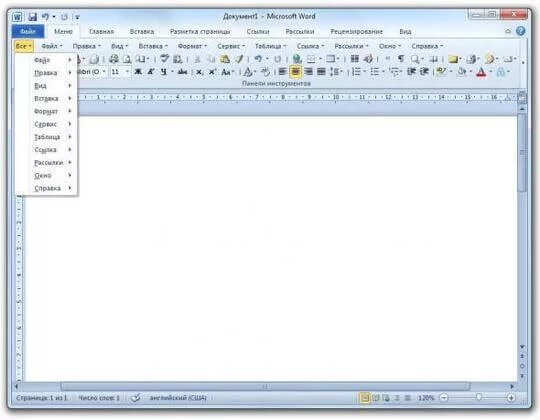Click the red font color icon
540x420 pixels.
click(x=481, y=72)
